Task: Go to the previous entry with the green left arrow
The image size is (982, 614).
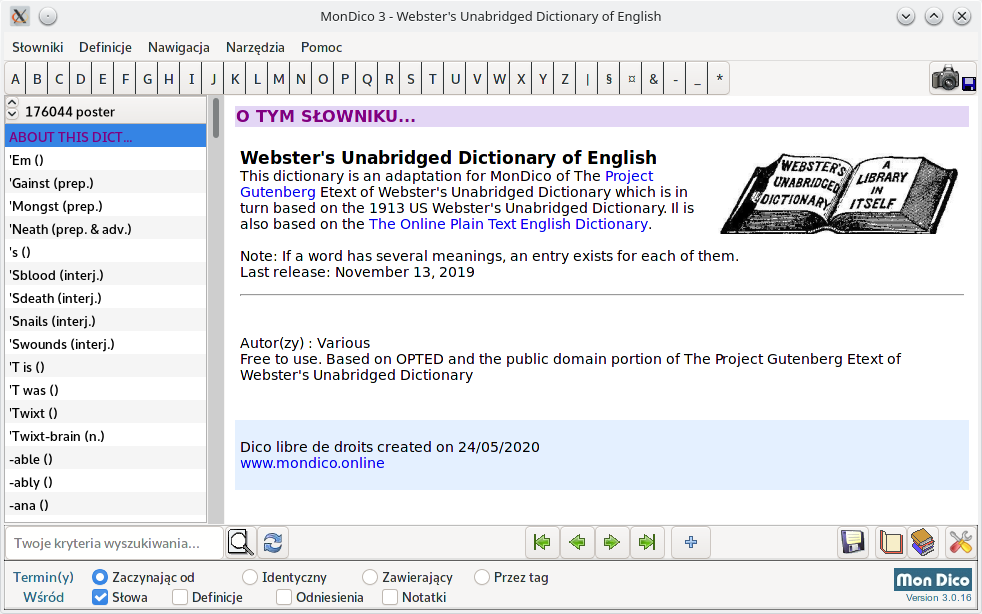Action: [577, 543]
